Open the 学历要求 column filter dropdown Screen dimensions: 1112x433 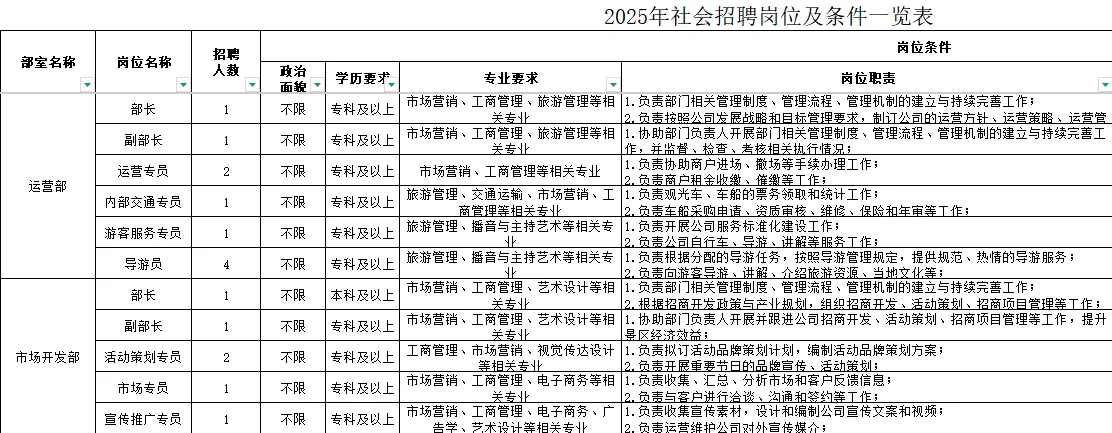pyautogui.click(x=391, y=85)
